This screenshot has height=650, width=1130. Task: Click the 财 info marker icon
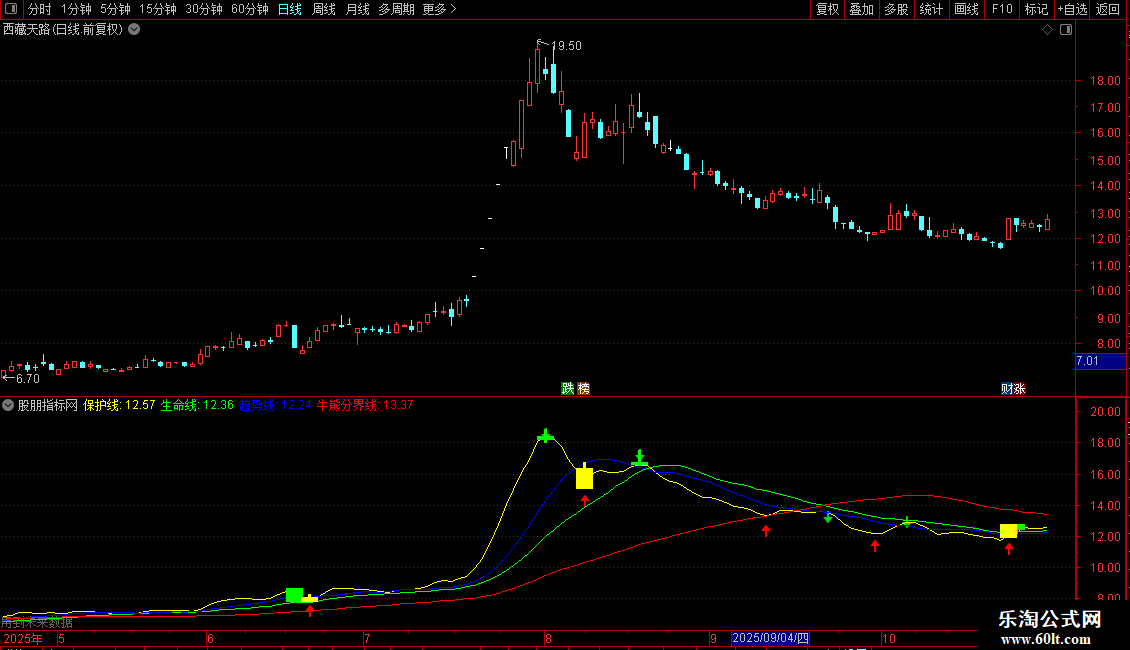pyautogui.click(x=1007, y=389)
